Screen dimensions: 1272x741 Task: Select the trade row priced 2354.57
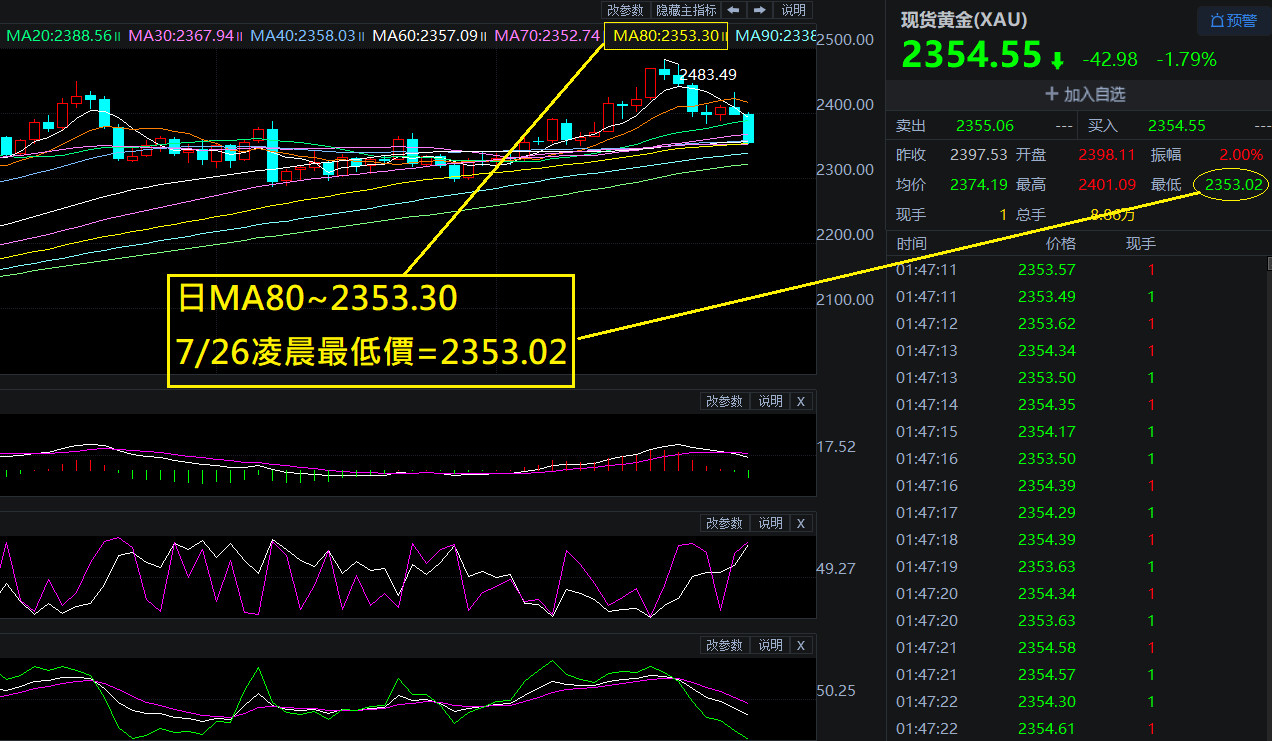point(1079,675)
